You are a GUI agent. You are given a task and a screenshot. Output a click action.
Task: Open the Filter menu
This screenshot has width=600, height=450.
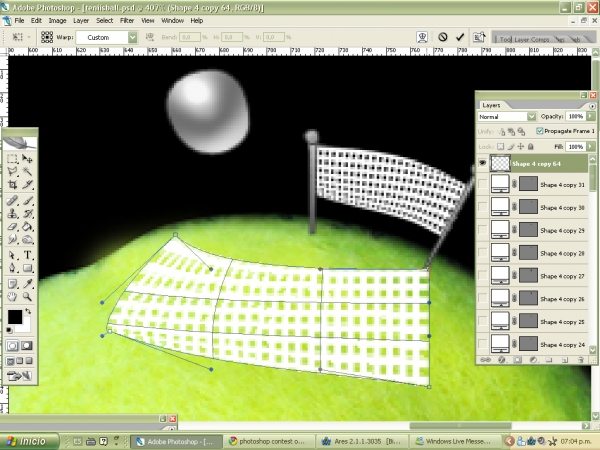127,21
